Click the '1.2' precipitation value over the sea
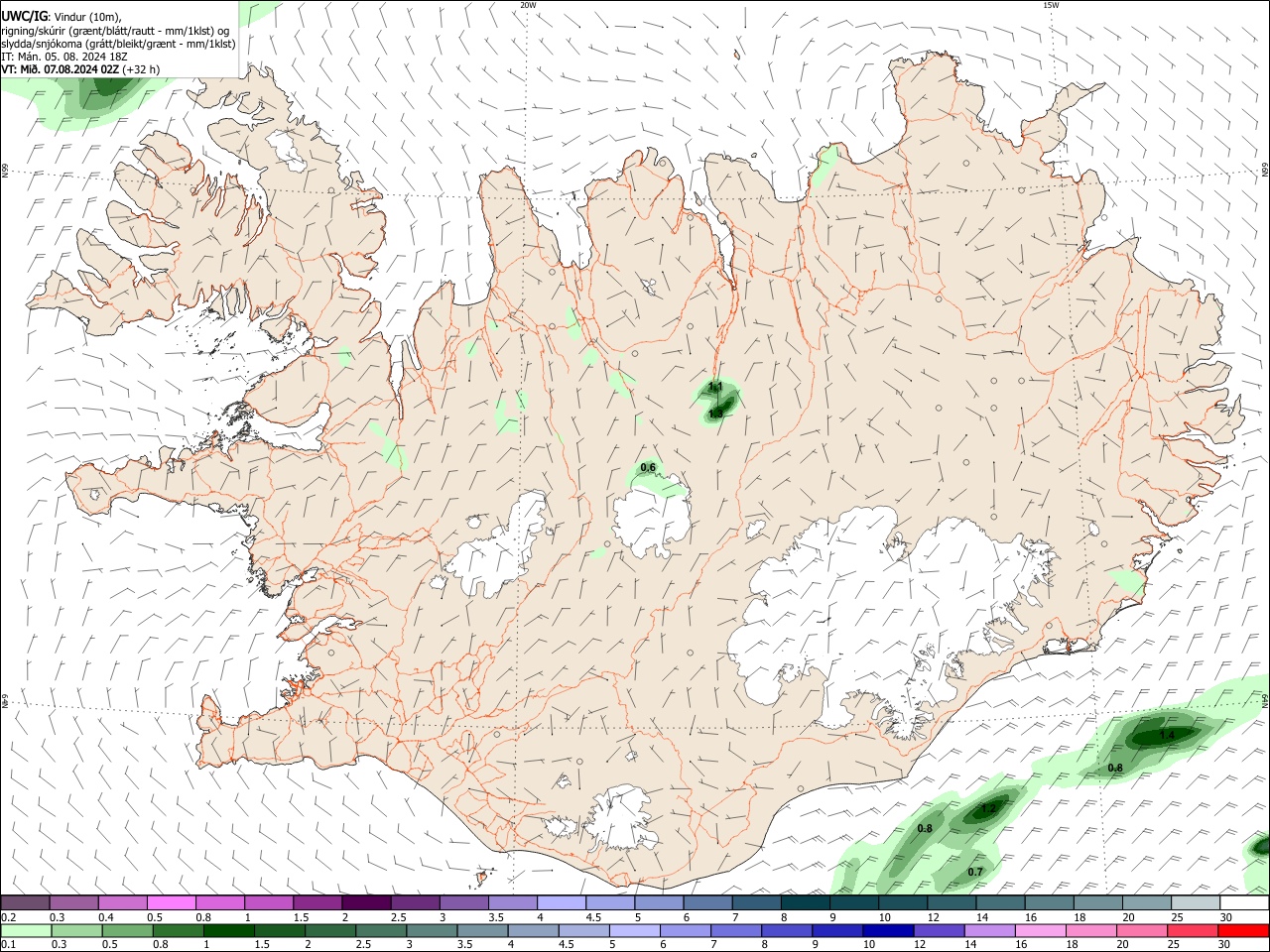This screenshot has width=1270, height=952. (988, 809)
